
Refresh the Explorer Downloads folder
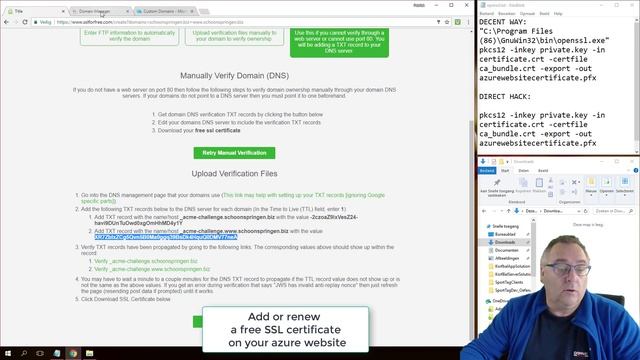[586, 211]
